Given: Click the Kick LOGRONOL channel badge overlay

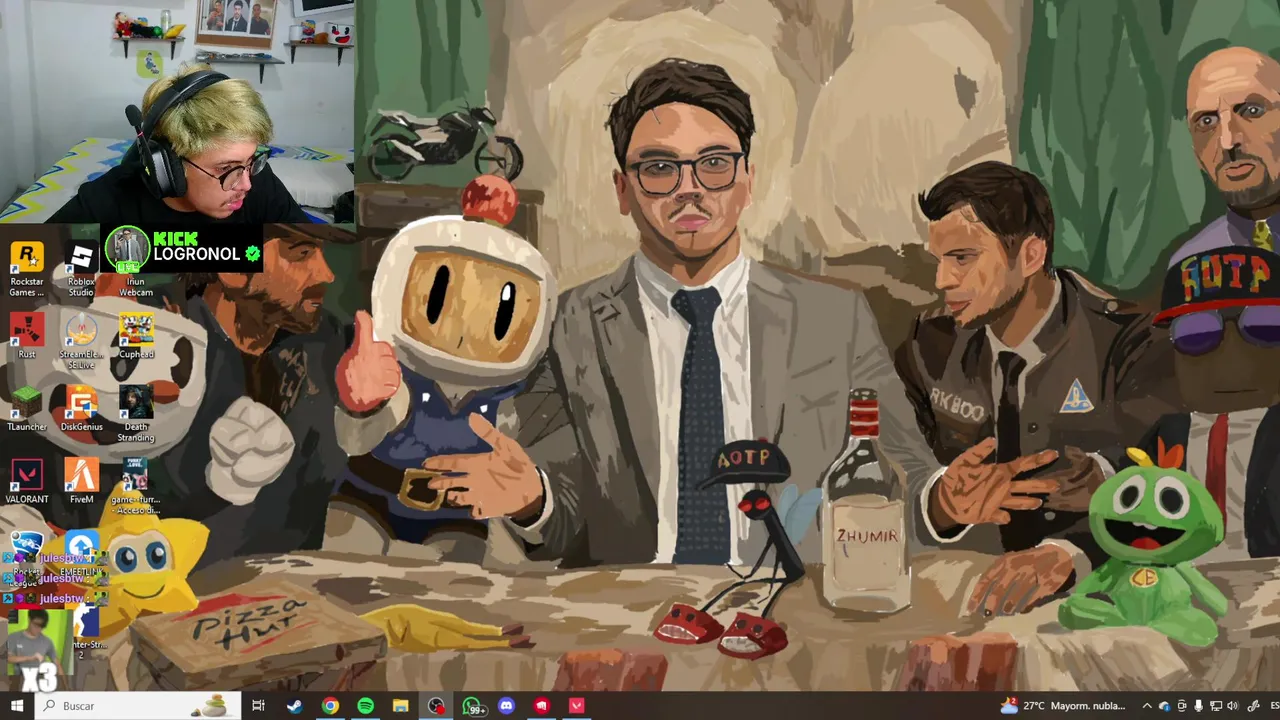Looking at the screenshot, I should [x=184, y=250].
